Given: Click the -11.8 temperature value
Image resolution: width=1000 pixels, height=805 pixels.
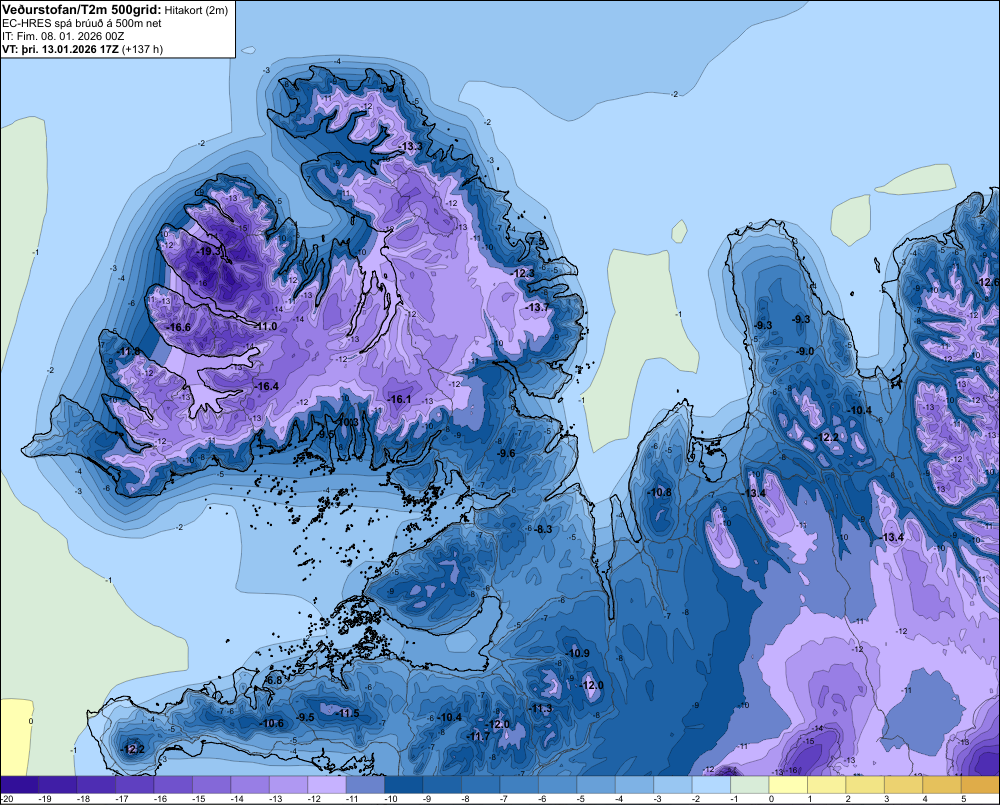Looking at the screenshot, I should [128, 351].
